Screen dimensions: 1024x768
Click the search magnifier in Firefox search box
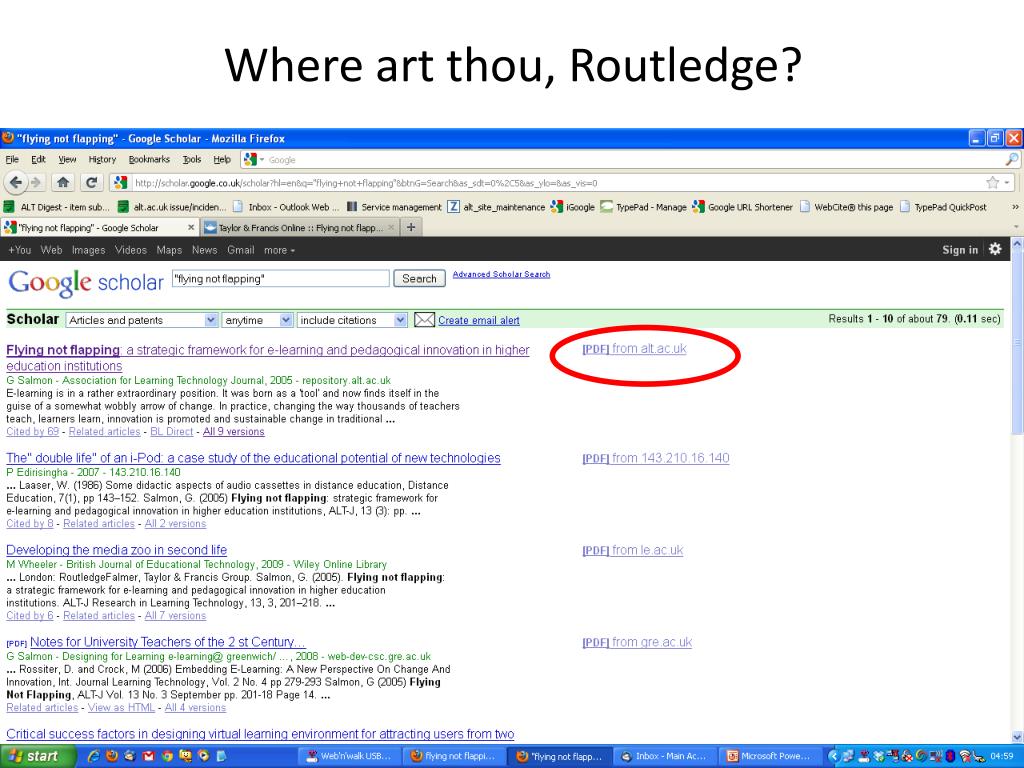pyautogui.click(x=1012, y=159)
